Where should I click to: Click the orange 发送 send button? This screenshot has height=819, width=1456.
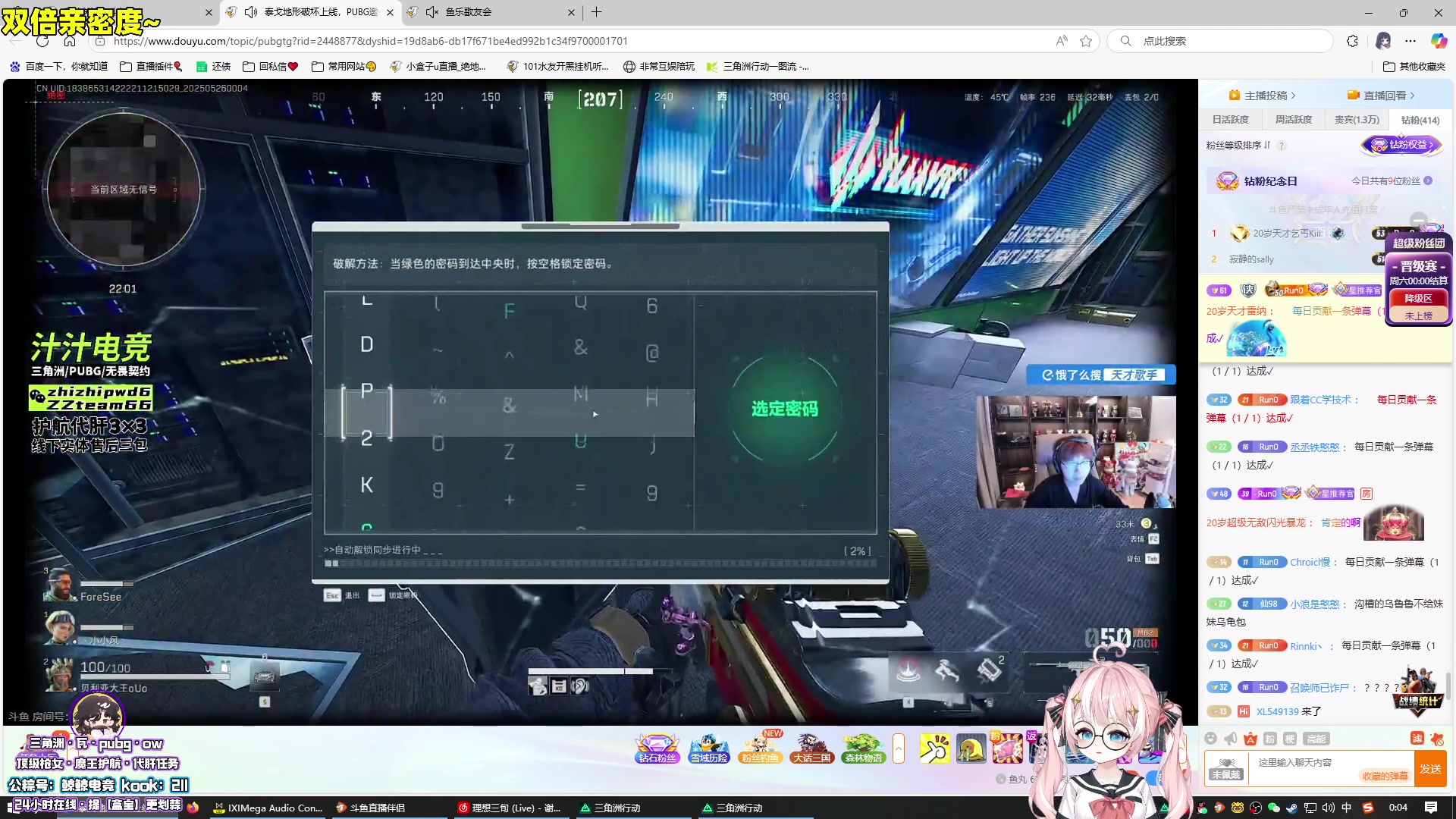click(x=1430, y=768)
